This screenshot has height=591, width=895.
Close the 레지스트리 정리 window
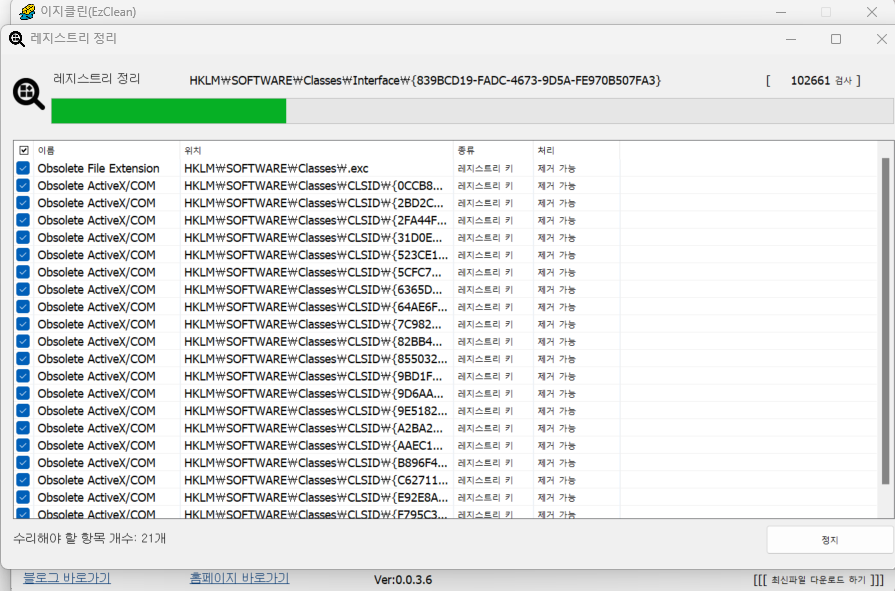pyautogui.click(x=881, y=39)
